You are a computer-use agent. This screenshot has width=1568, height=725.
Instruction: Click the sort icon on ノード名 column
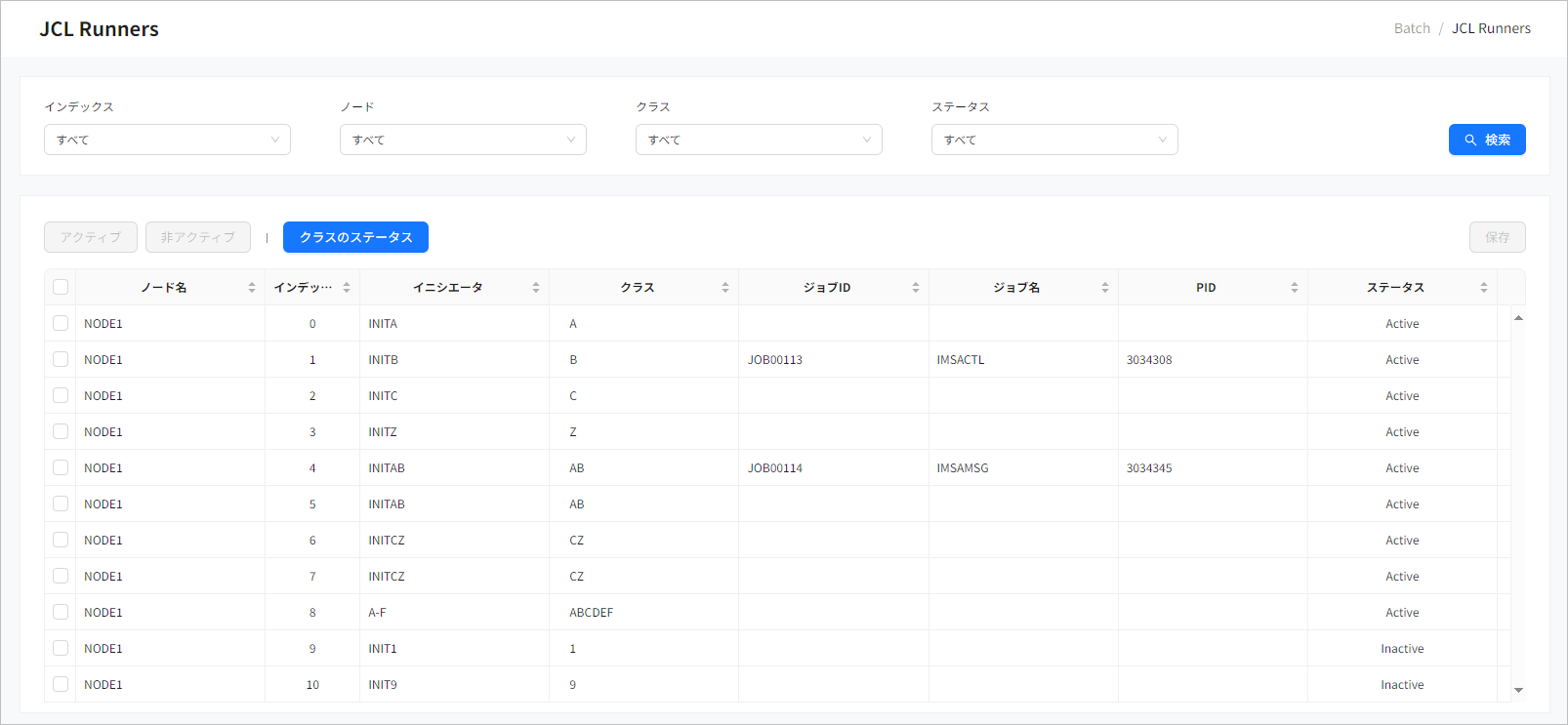252,288
